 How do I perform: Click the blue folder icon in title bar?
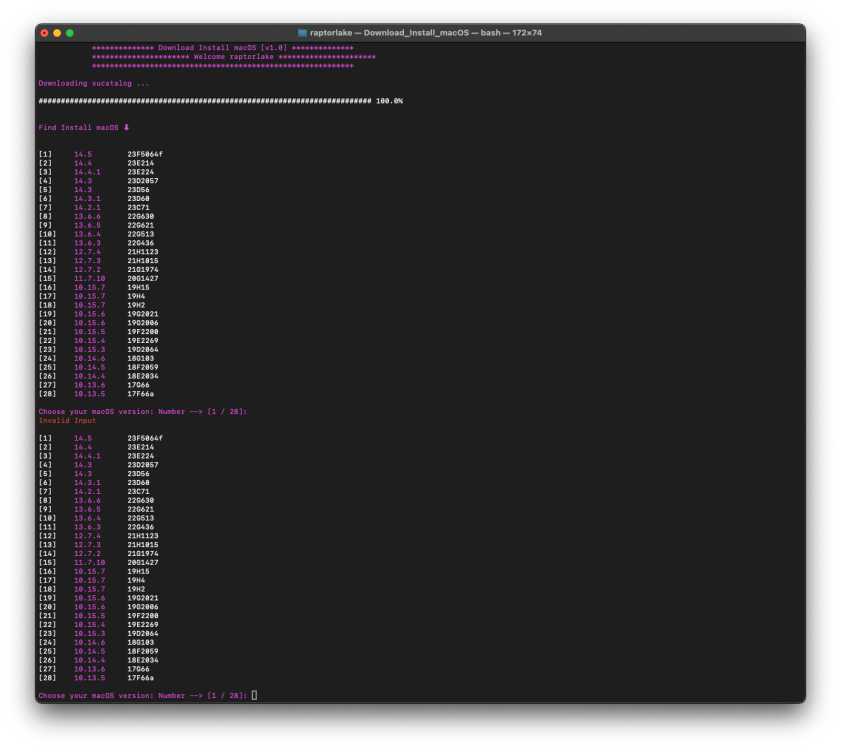click(303, 33)
